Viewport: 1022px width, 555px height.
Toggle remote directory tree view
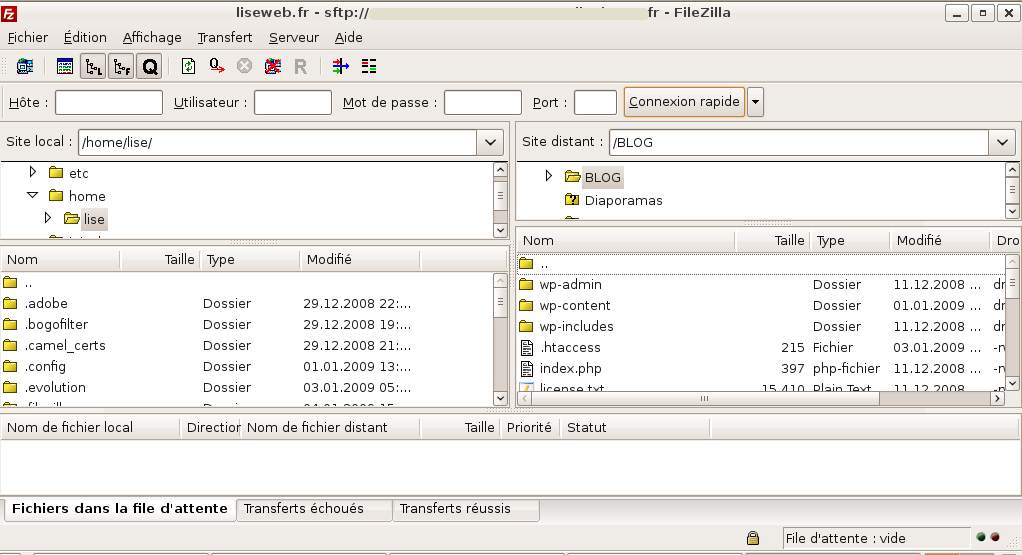pyautogui.click(x=121, y=66)
